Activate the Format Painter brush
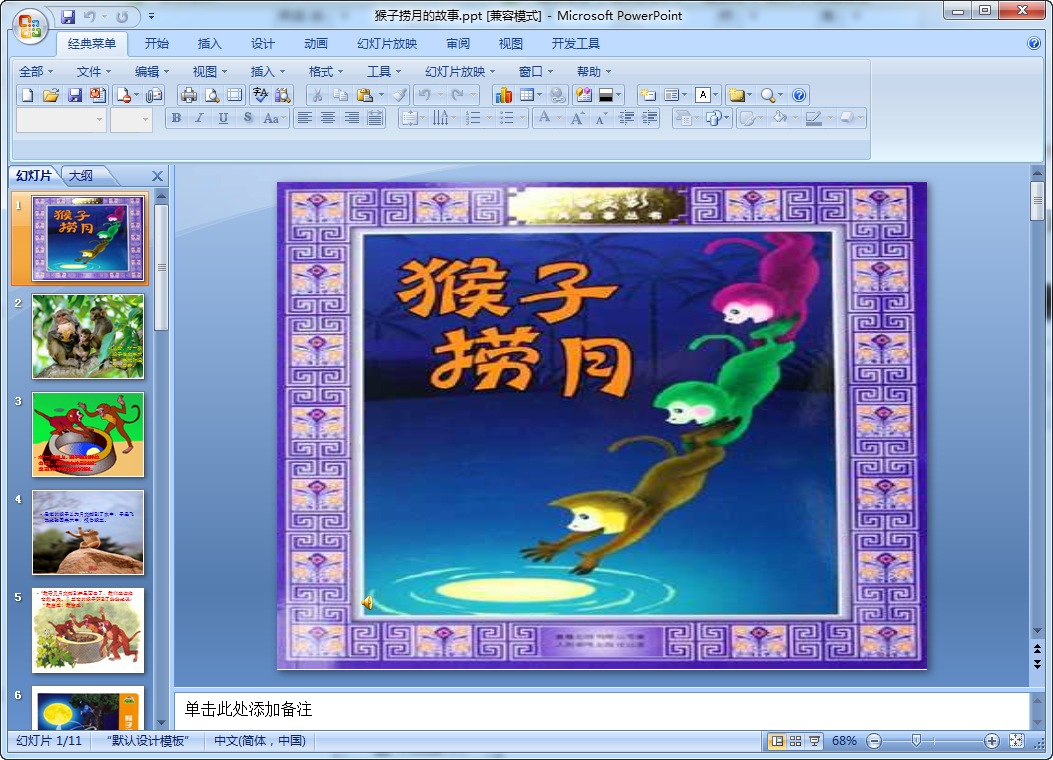This screenshot has height=760, width=1053. coord(400,95)
